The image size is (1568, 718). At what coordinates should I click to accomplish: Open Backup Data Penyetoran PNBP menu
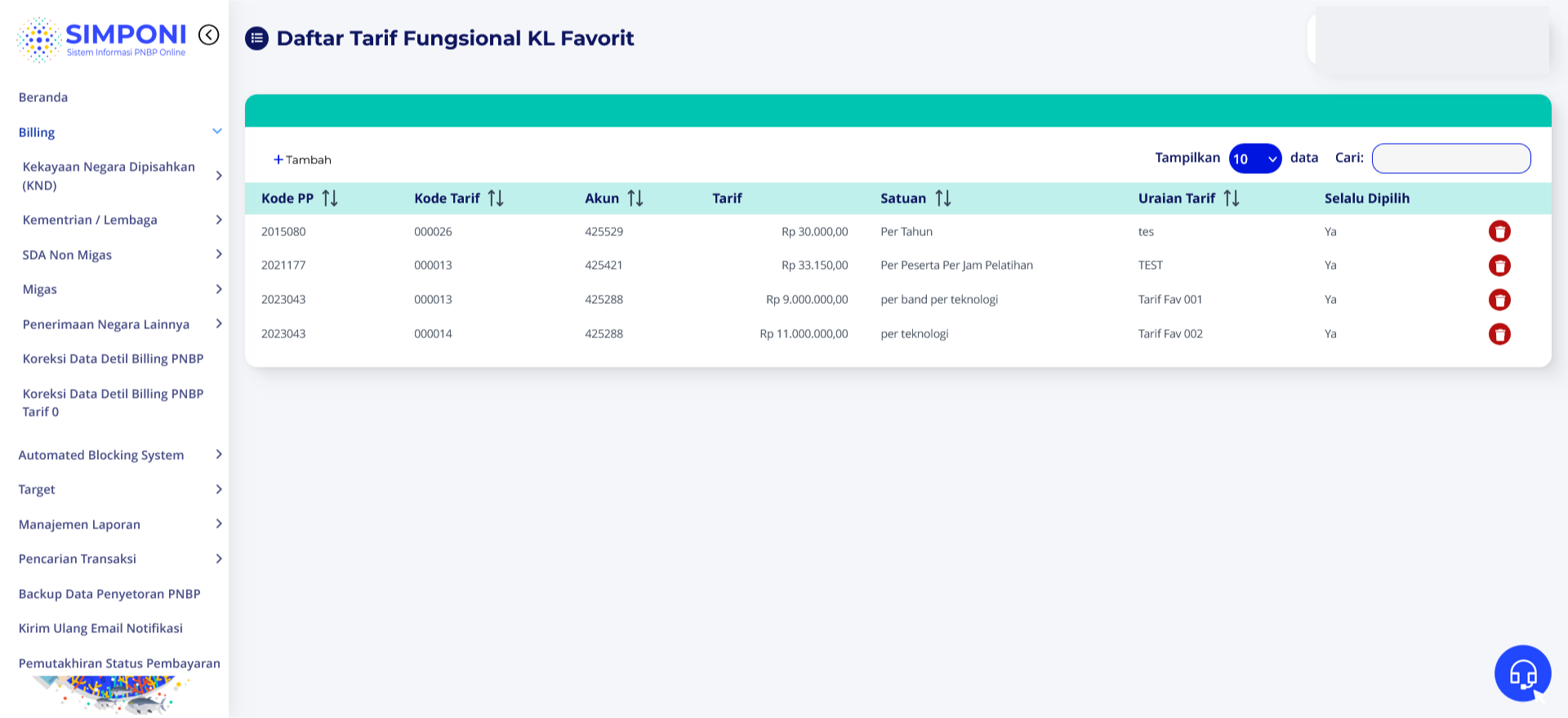click(x=109, y=594)
